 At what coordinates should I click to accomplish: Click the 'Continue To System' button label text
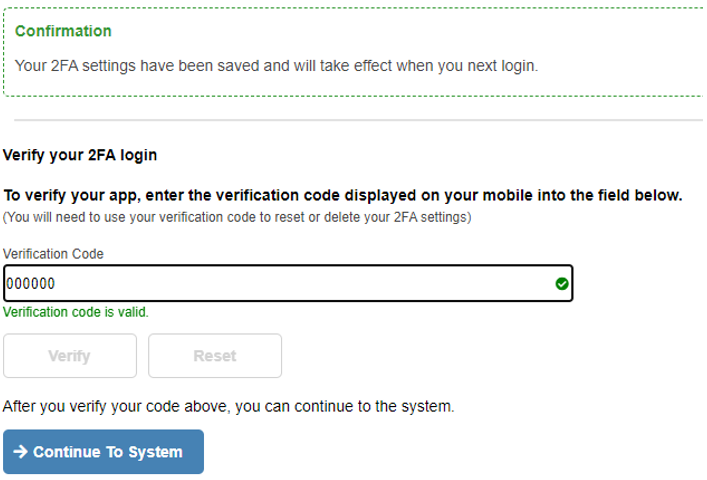[x=108, y=452]
